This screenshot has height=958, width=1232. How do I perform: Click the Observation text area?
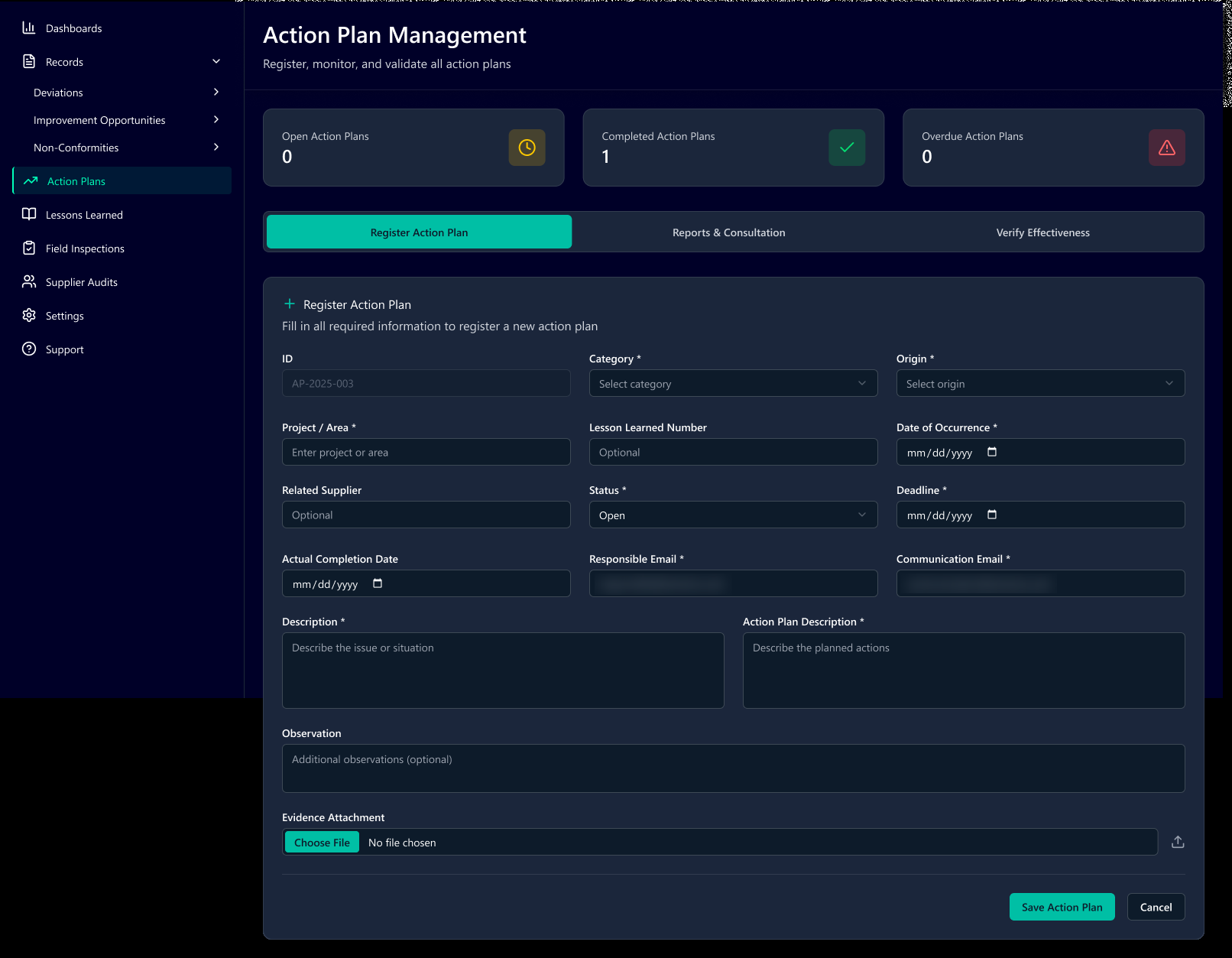coord(733,768)
